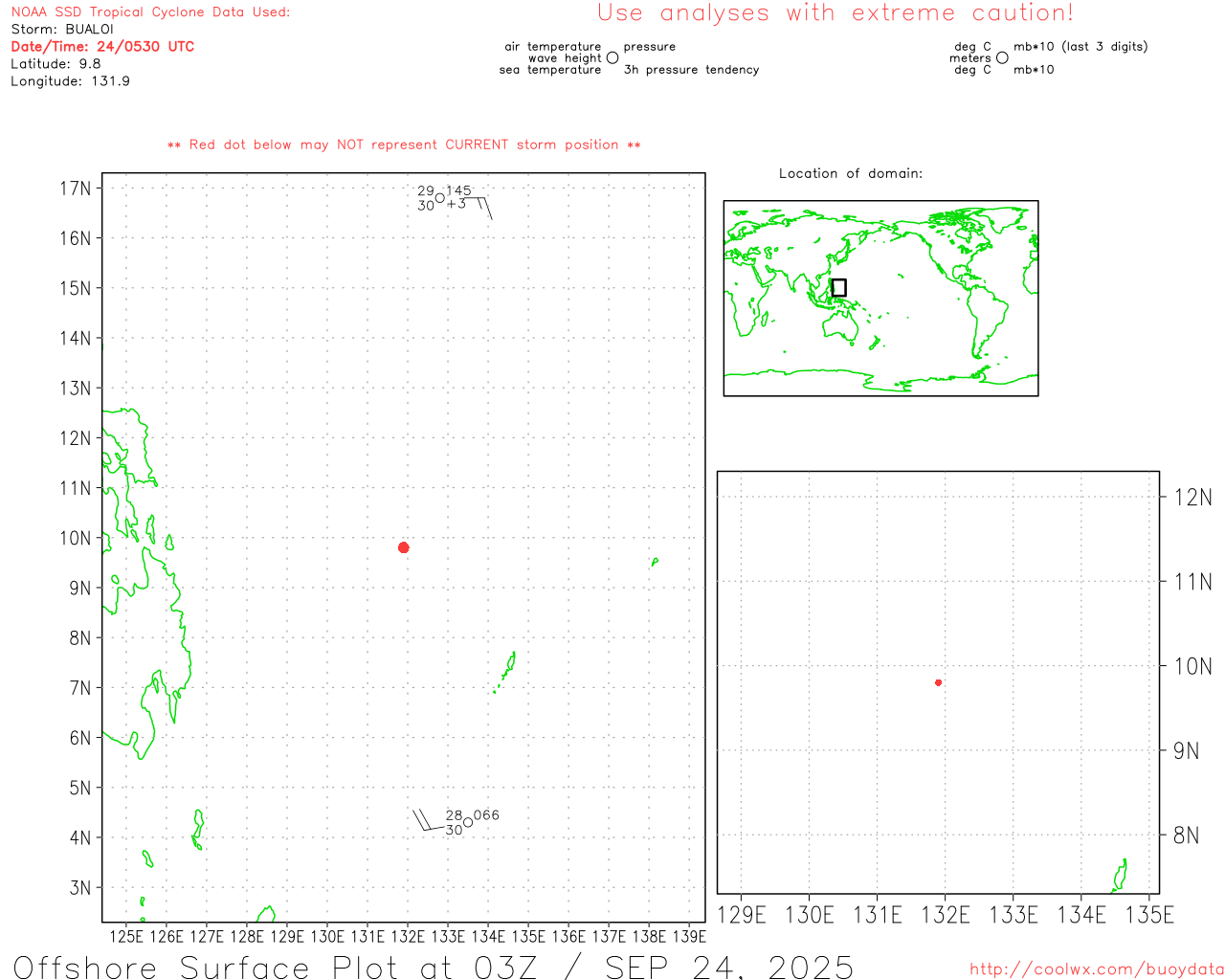The height and width of the screenshot is (980, 1225).
Task: Click the '5N' latitude label on main map
Action: tap(80, 788)
